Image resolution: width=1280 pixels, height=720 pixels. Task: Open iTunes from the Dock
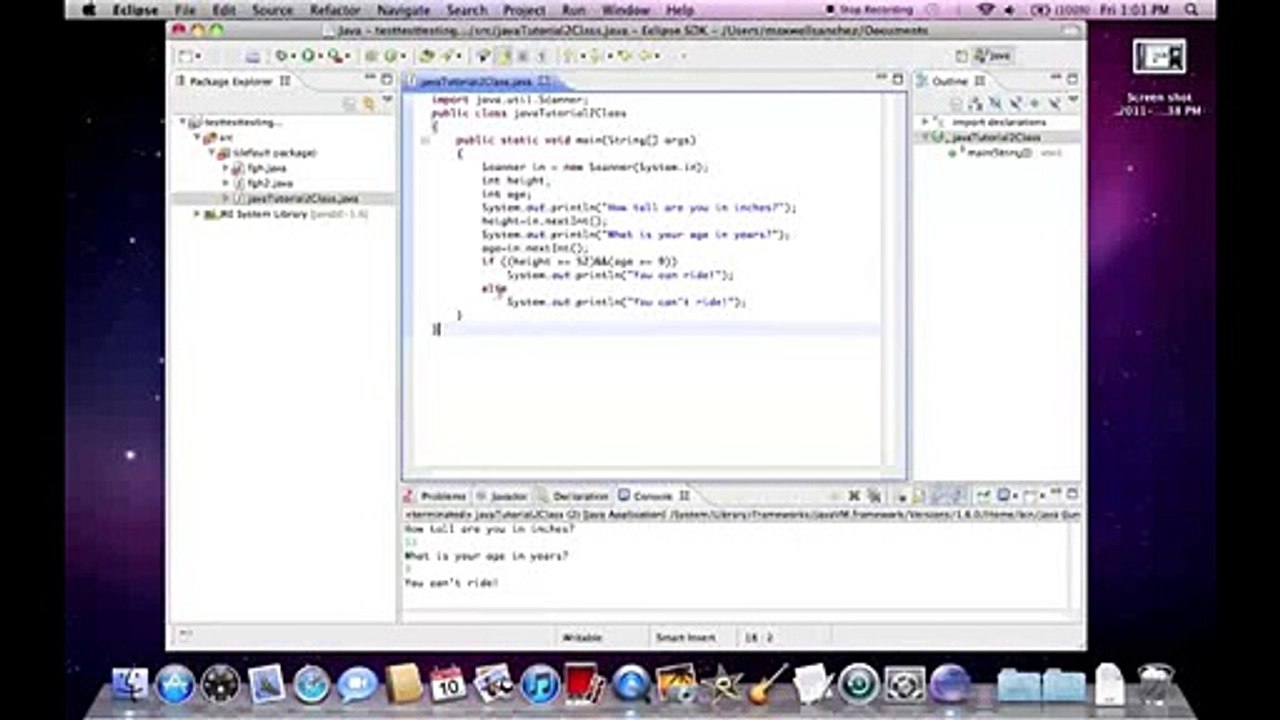540,684
